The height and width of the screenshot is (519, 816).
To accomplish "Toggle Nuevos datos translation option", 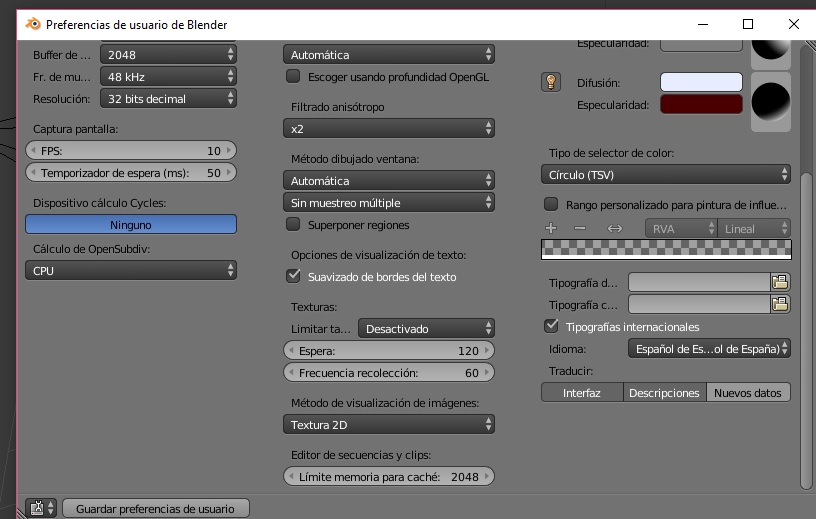I will (748, 393).
